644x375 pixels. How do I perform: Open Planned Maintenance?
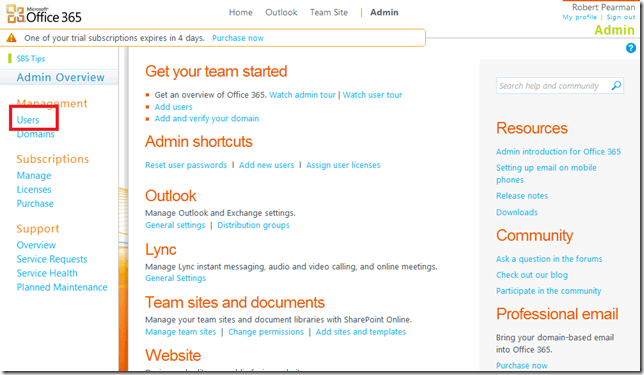pyautogui.click(x=62, y=287)
